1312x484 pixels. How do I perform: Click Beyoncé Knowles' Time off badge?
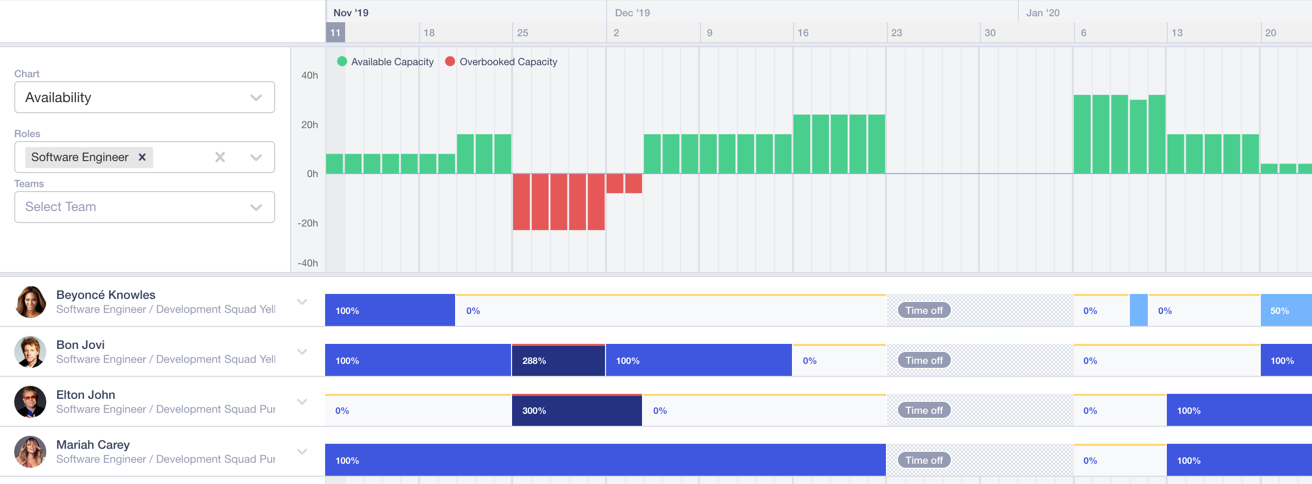(923, 310)
